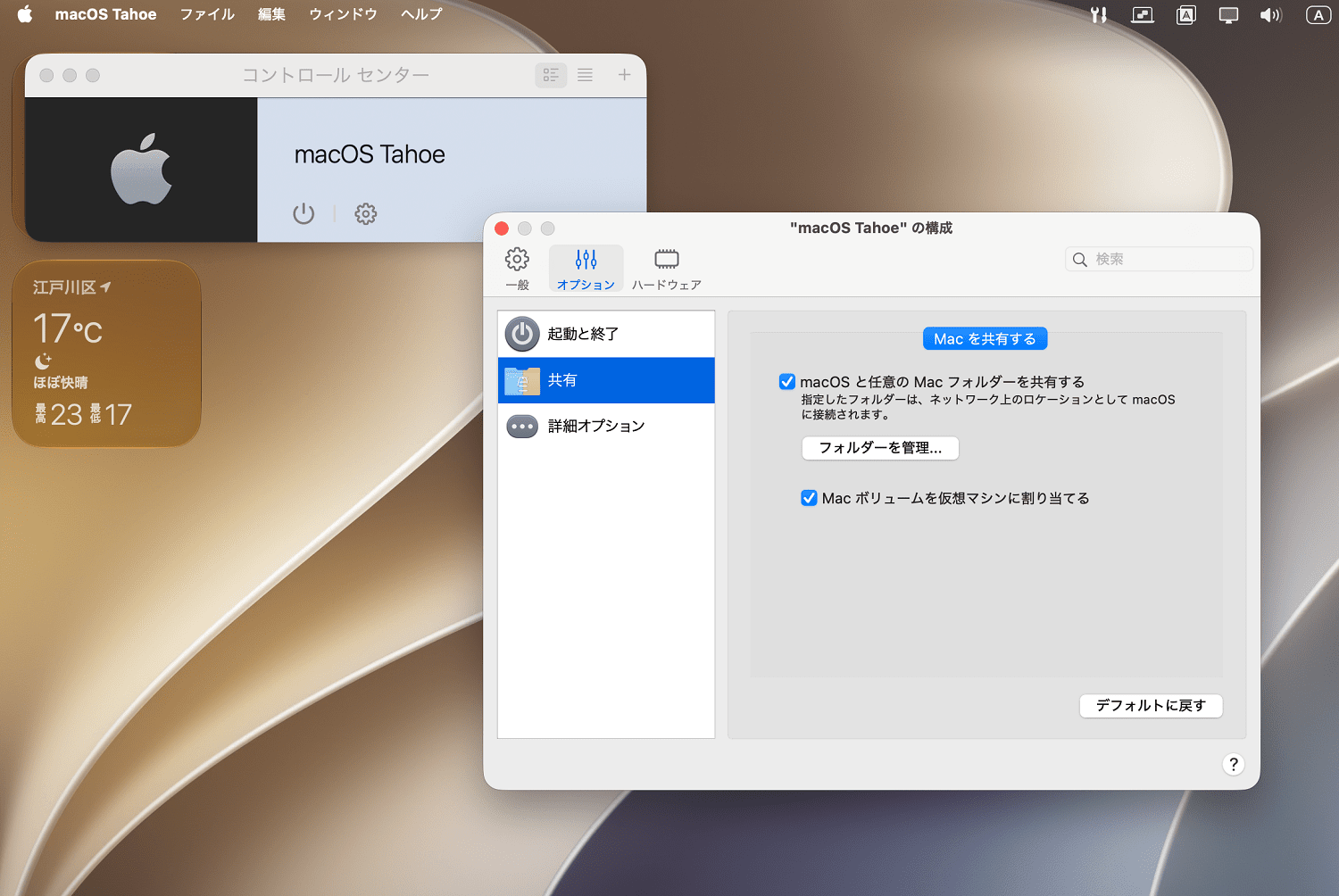Viewport: 1339px width, 896px height.
Task: Open the gear settings icon for macOS Tahoe VM
Action: [366, 214]
